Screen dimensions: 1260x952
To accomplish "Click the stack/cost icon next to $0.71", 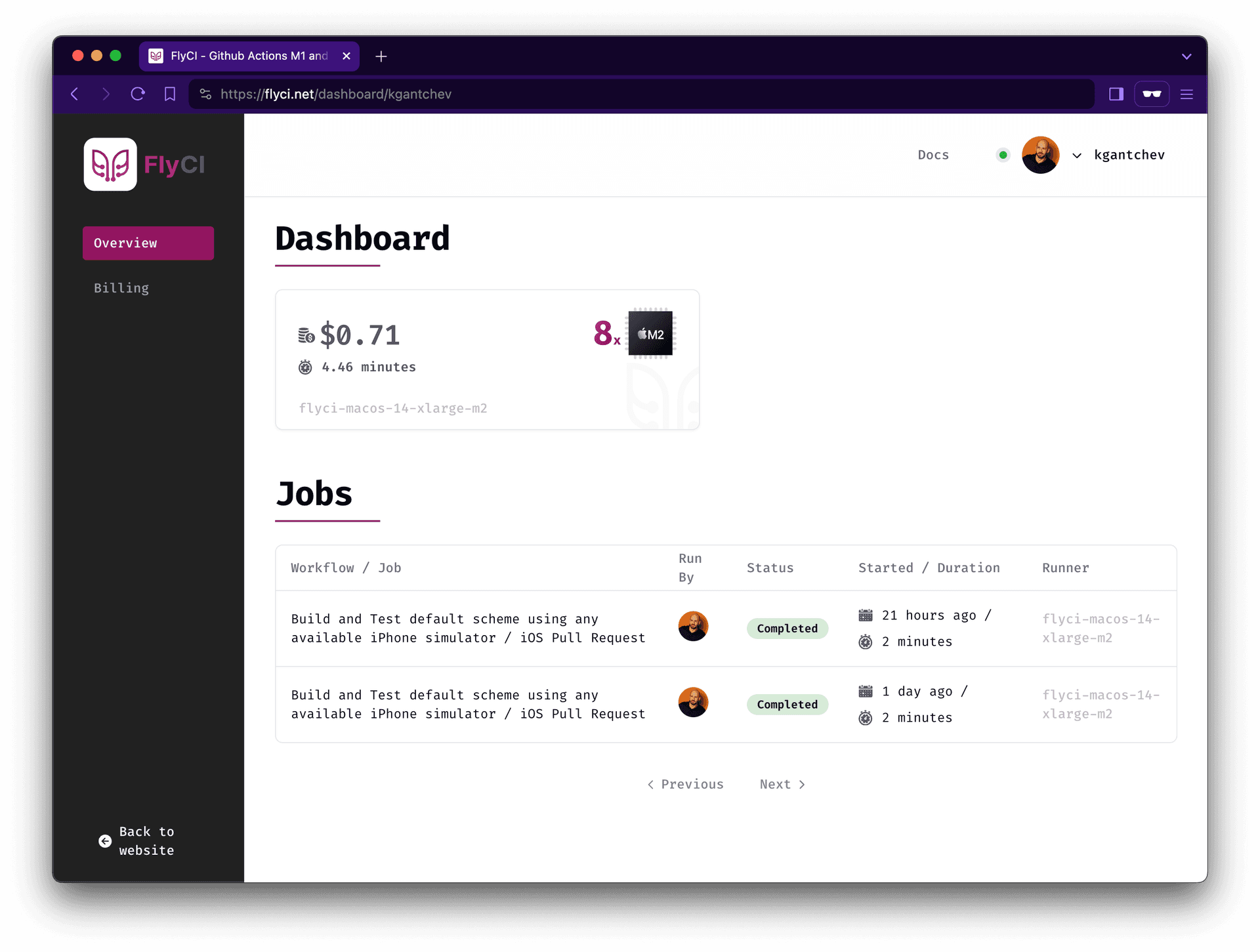I will (305, 334).
